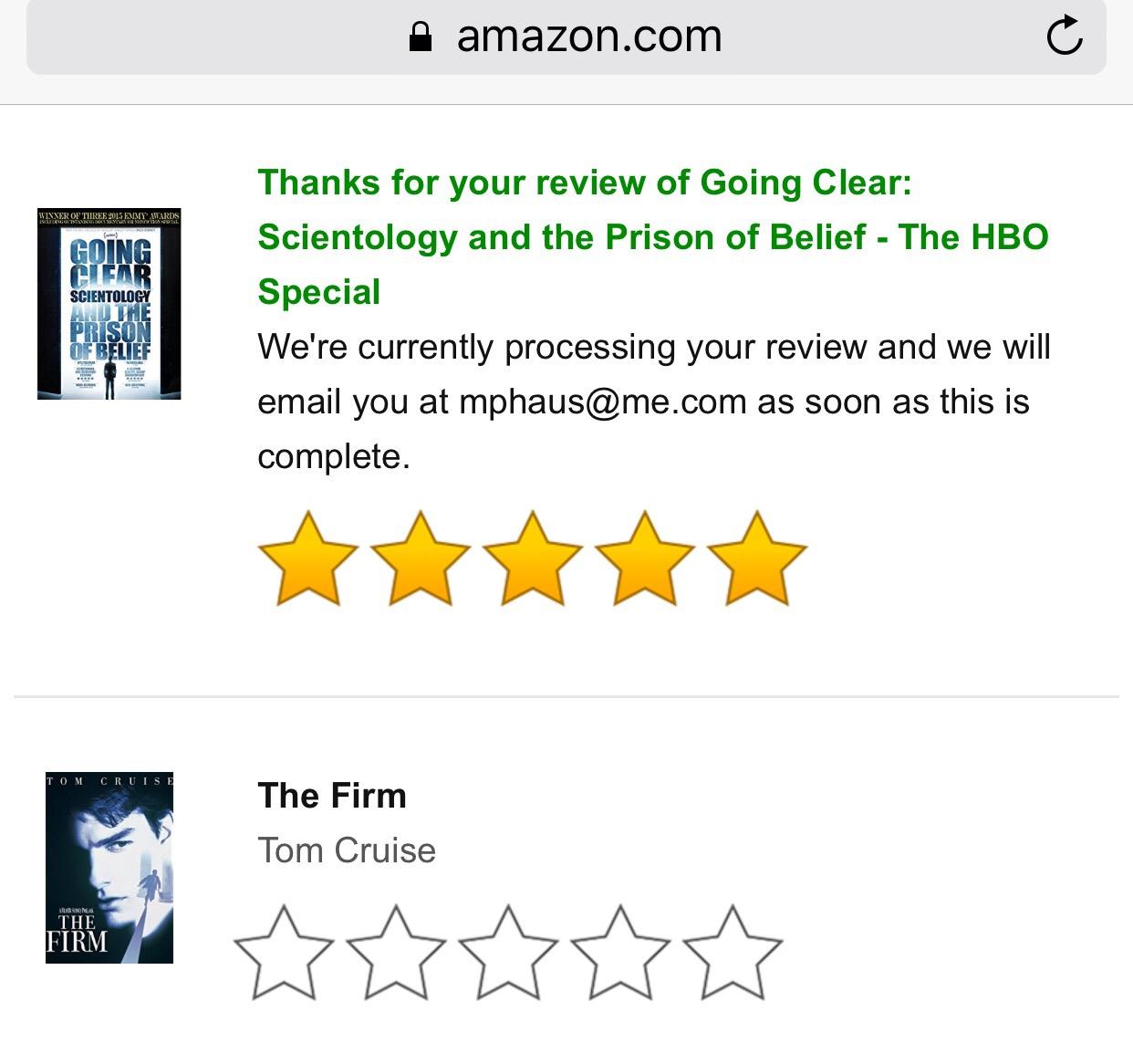This screenshot has height=1064, width=1133.
Task: Tap the mphaus@me.com email address
Action: click(602, 402)
